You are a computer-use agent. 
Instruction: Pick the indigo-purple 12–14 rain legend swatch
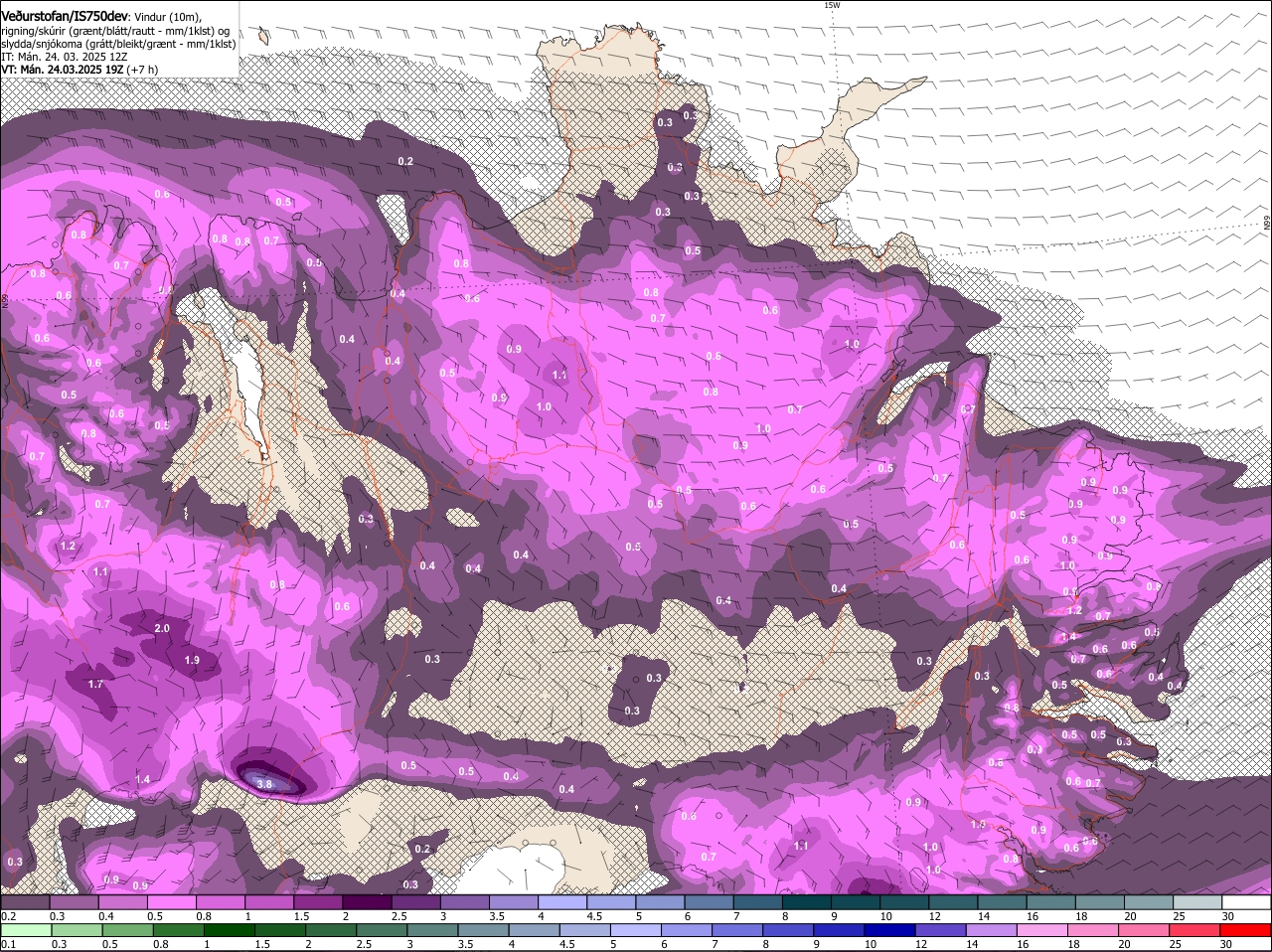click(939, 930)
